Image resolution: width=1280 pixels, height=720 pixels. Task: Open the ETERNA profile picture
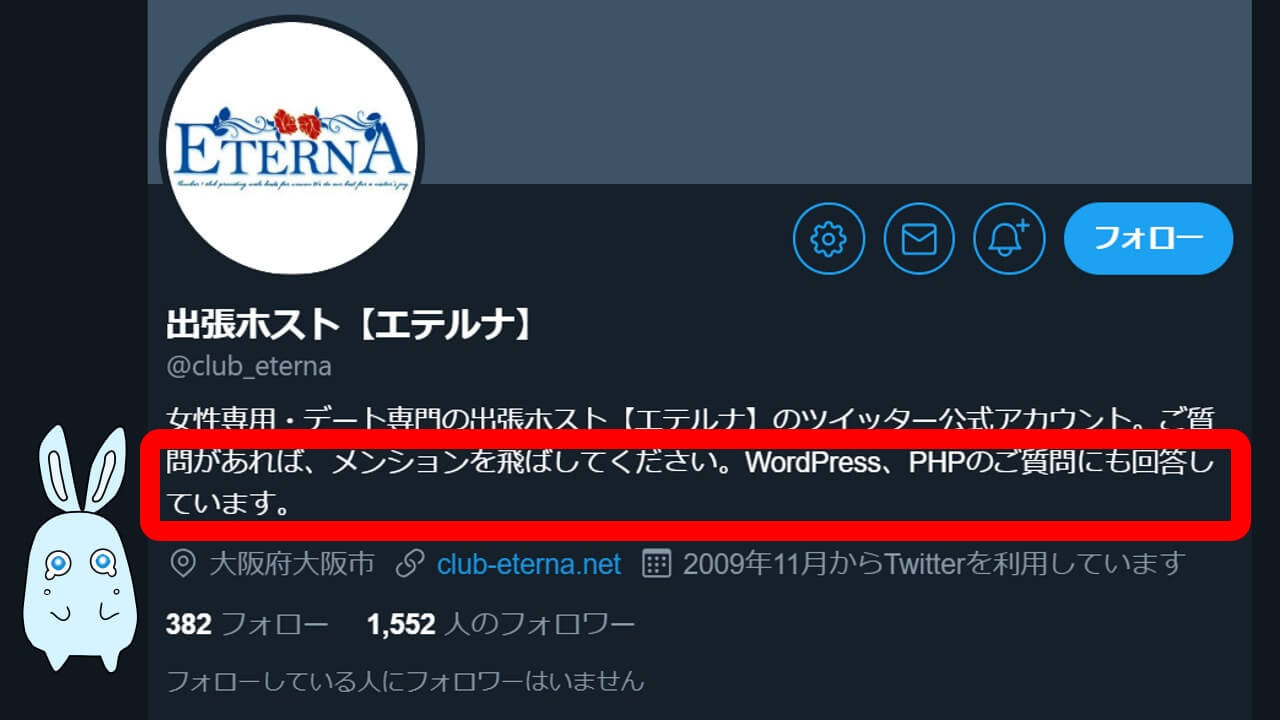[291, 148]
